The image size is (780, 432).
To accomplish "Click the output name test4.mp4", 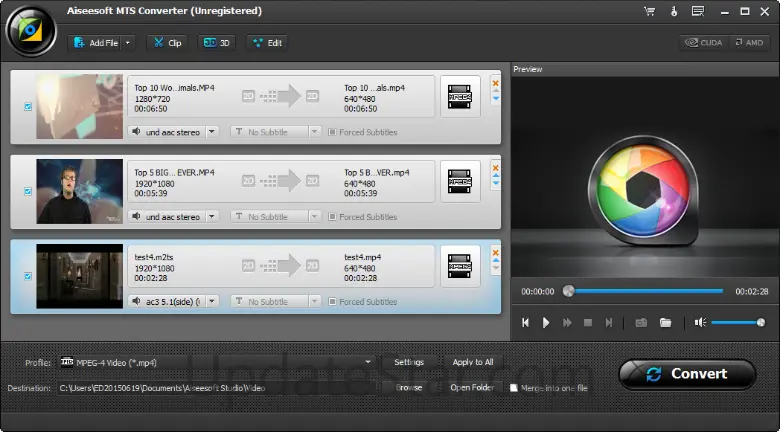I will pos(363,257).
